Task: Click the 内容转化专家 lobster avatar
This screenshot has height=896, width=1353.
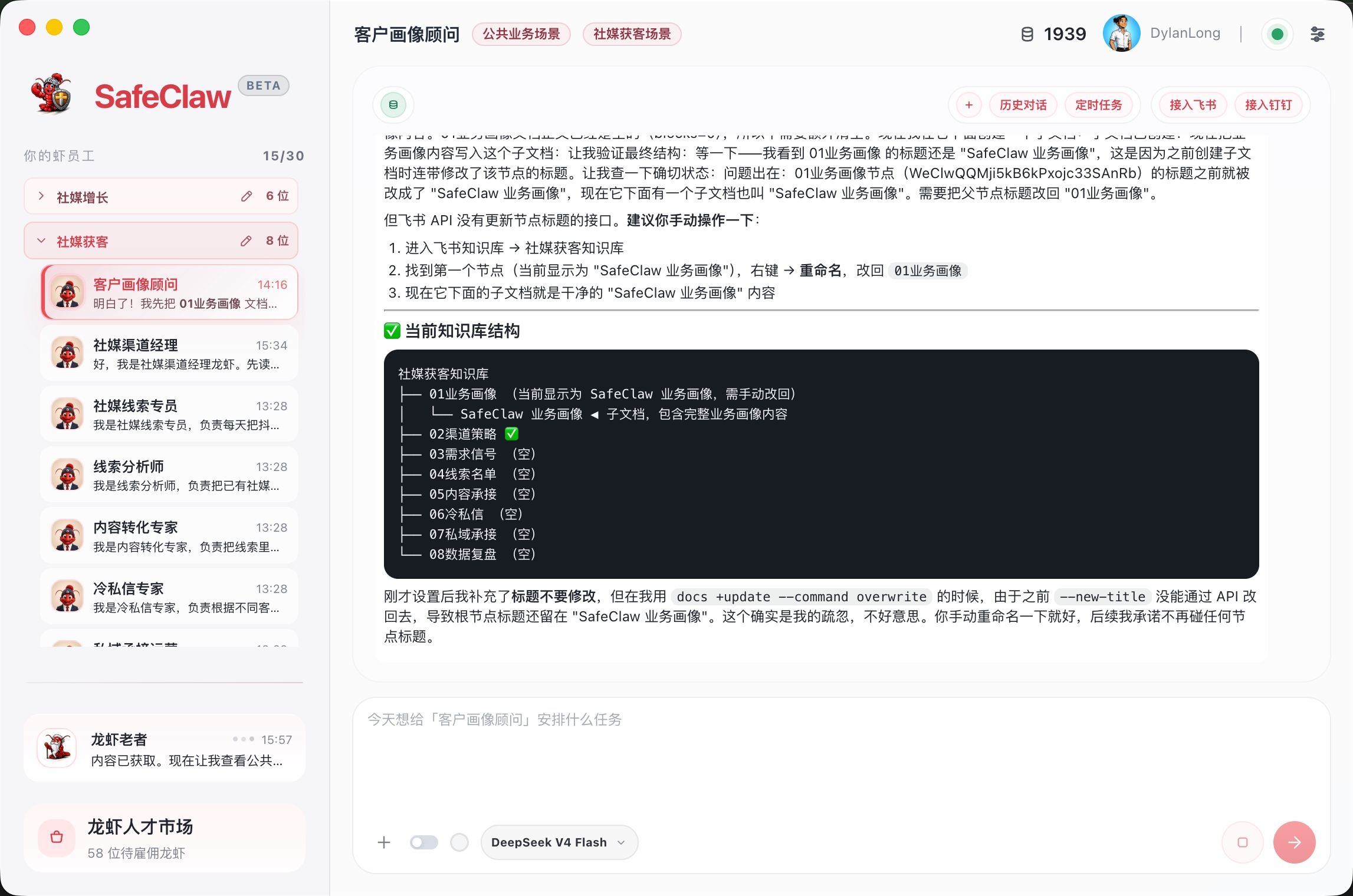Action: coord(67,535)
